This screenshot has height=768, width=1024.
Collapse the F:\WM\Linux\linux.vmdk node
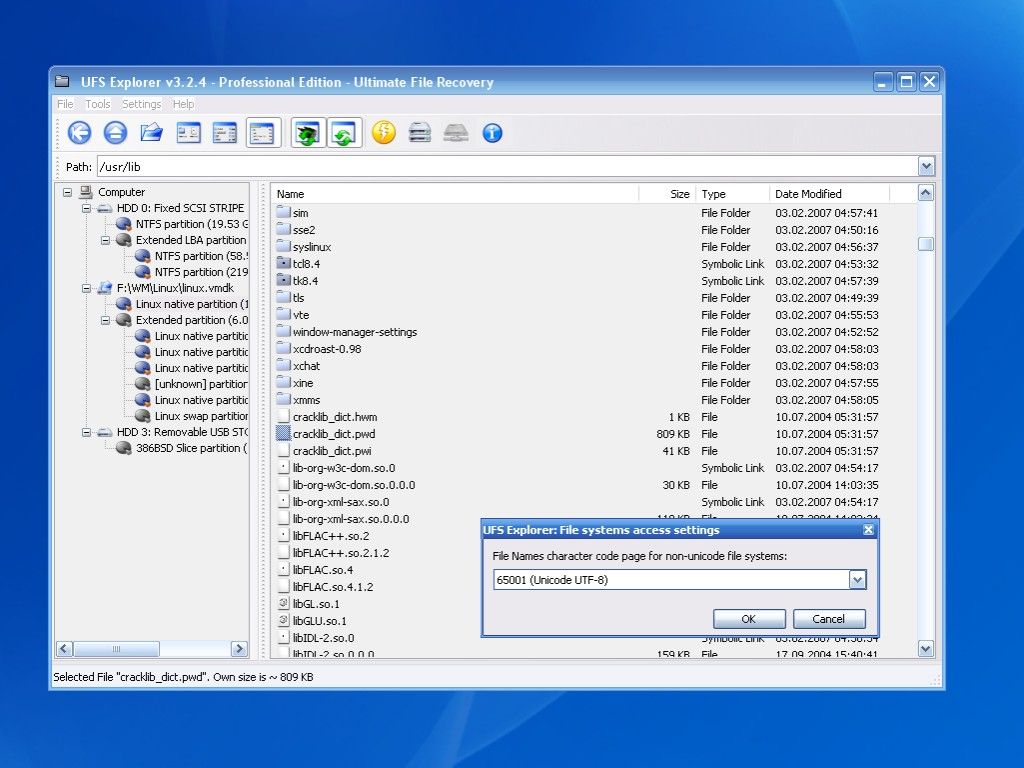point(86,288)
